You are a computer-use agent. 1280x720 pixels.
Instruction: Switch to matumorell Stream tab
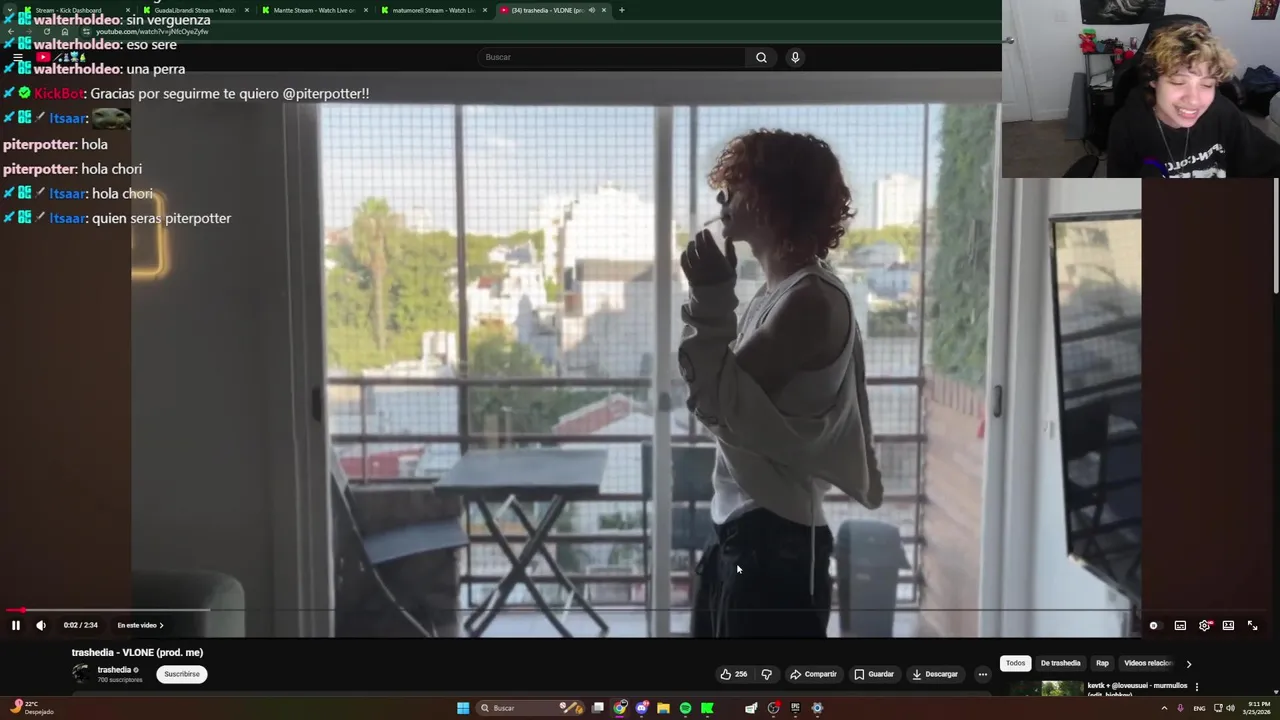pyautogui.click(x=433, y=10)
